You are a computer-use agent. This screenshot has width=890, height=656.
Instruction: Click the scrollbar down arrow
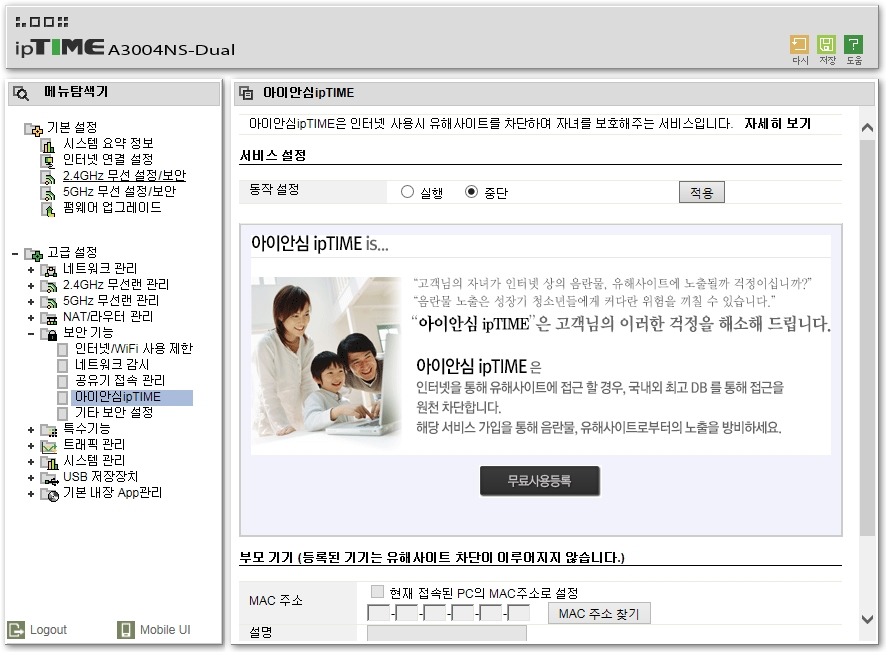click(x=867, y=619)
